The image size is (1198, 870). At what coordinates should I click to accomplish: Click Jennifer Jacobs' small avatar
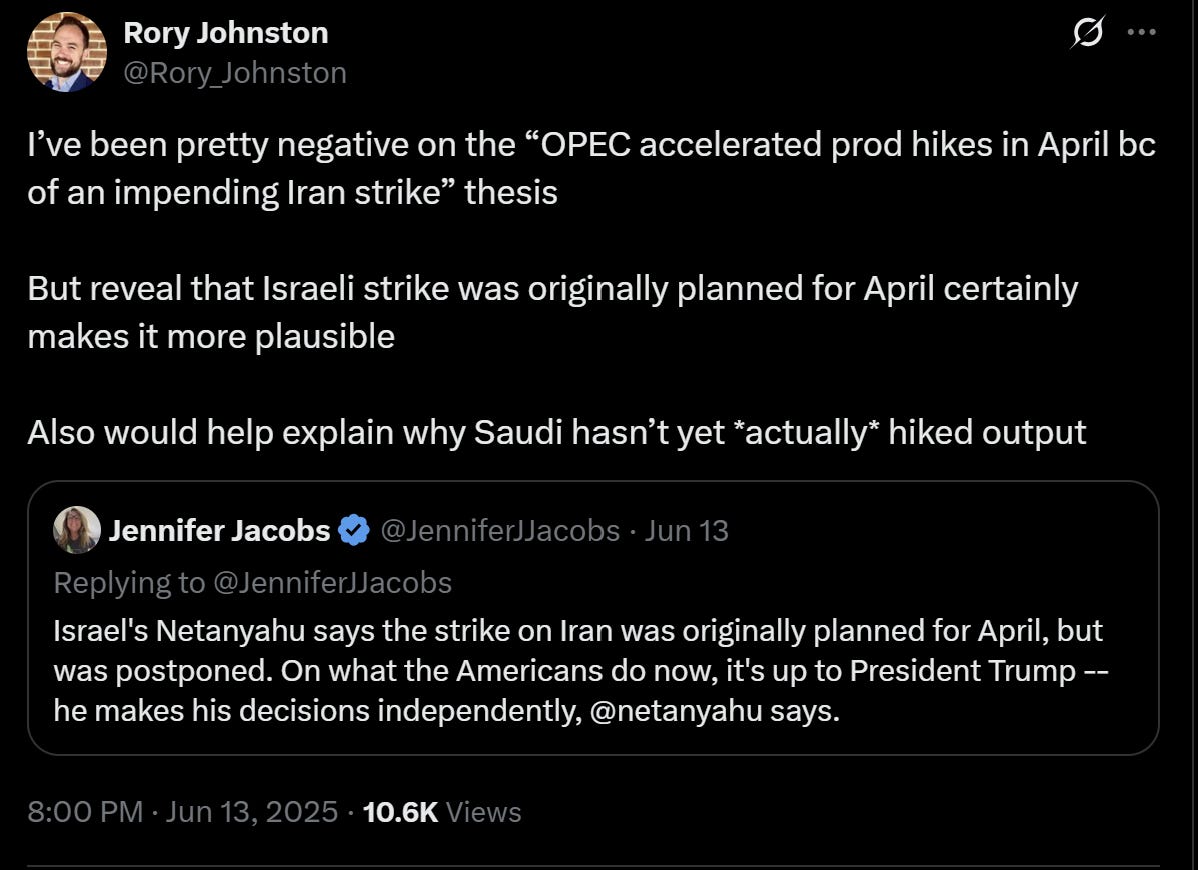click(x=77, y=530)
